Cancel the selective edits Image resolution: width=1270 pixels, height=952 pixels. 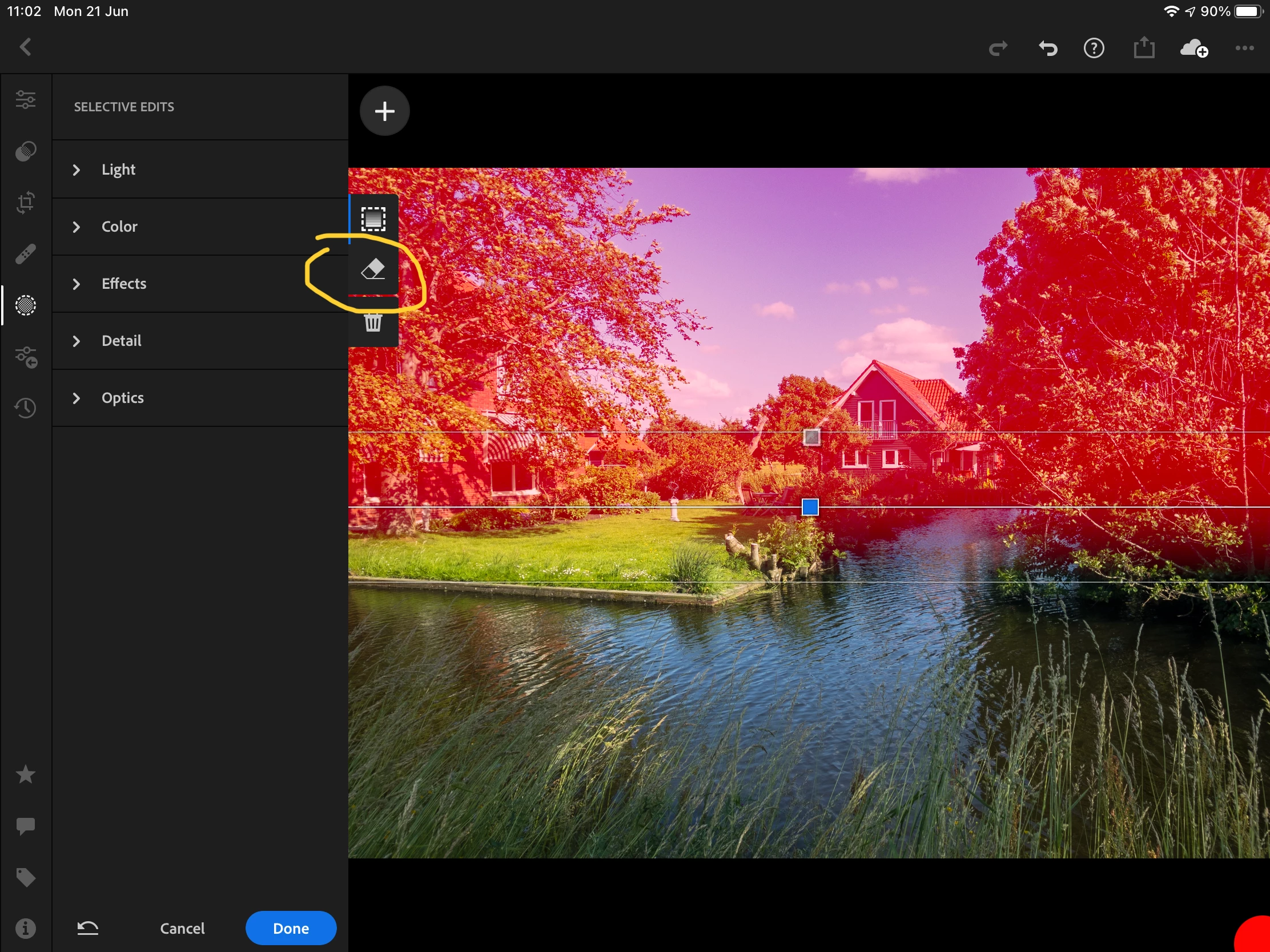[182, 928]
